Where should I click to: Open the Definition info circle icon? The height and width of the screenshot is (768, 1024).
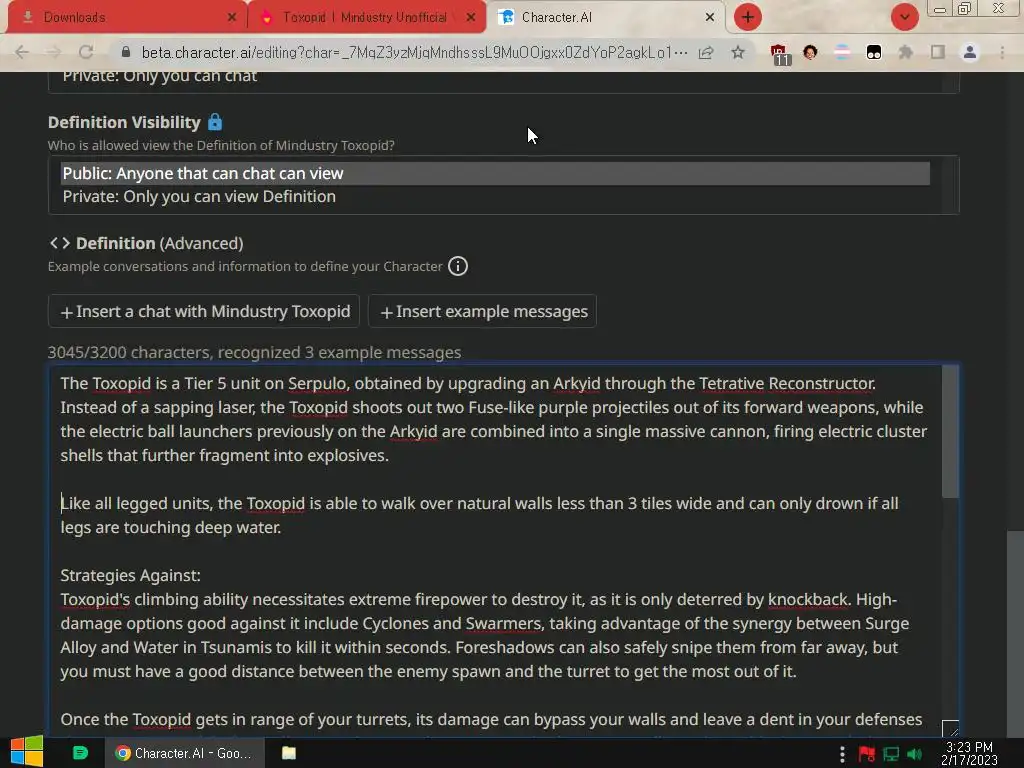point(458,266)
